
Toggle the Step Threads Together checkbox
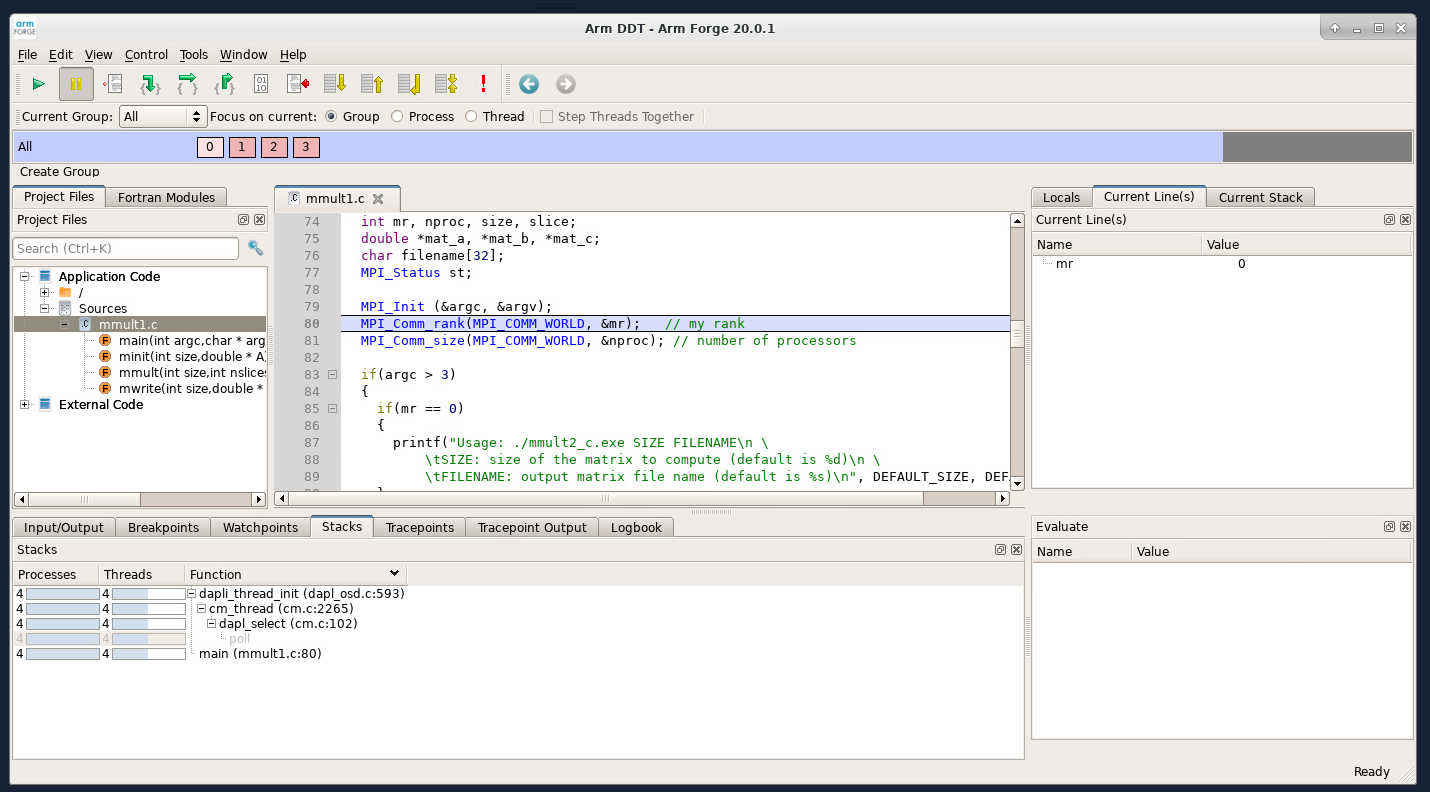(x=546, y=117)
